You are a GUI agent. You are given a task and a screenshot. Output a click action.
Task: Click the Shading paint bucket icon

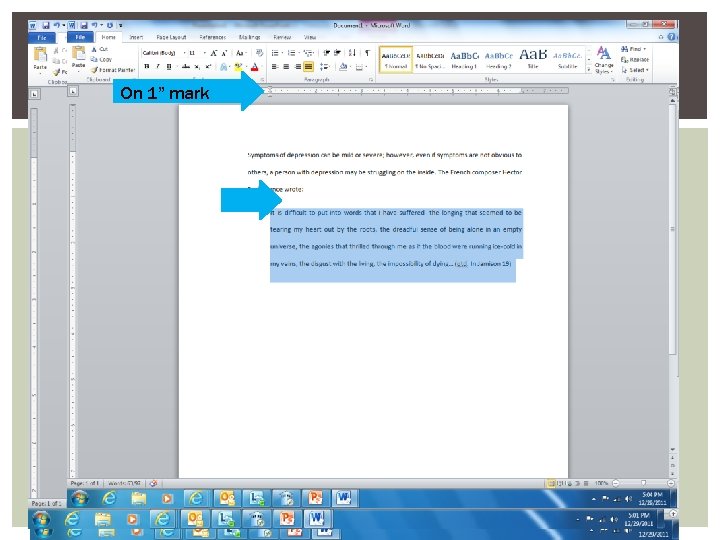(343, 67)
